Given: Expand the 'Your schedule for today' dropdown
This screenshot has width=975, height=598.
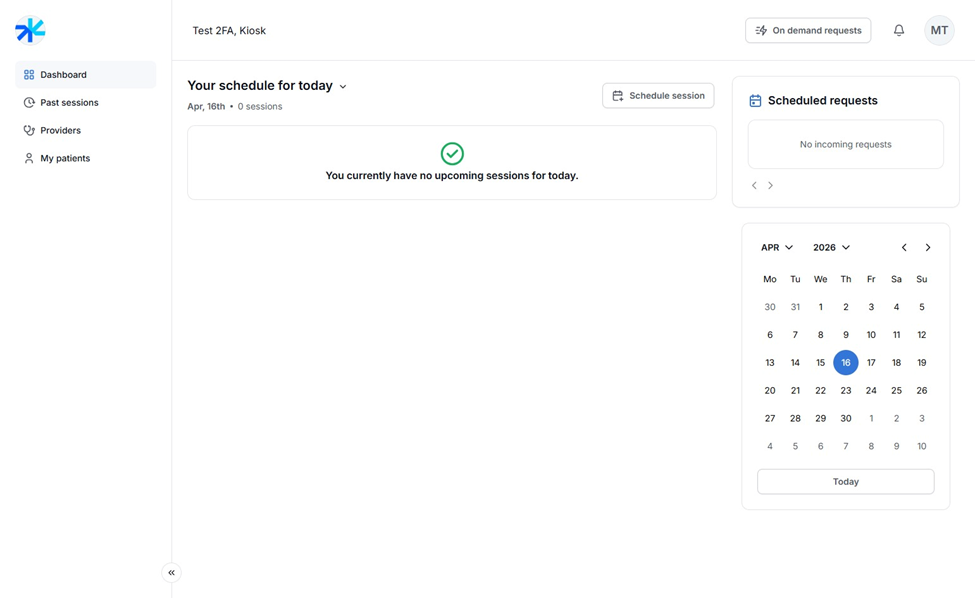Looking at the screenshot, I should point(343,87).
